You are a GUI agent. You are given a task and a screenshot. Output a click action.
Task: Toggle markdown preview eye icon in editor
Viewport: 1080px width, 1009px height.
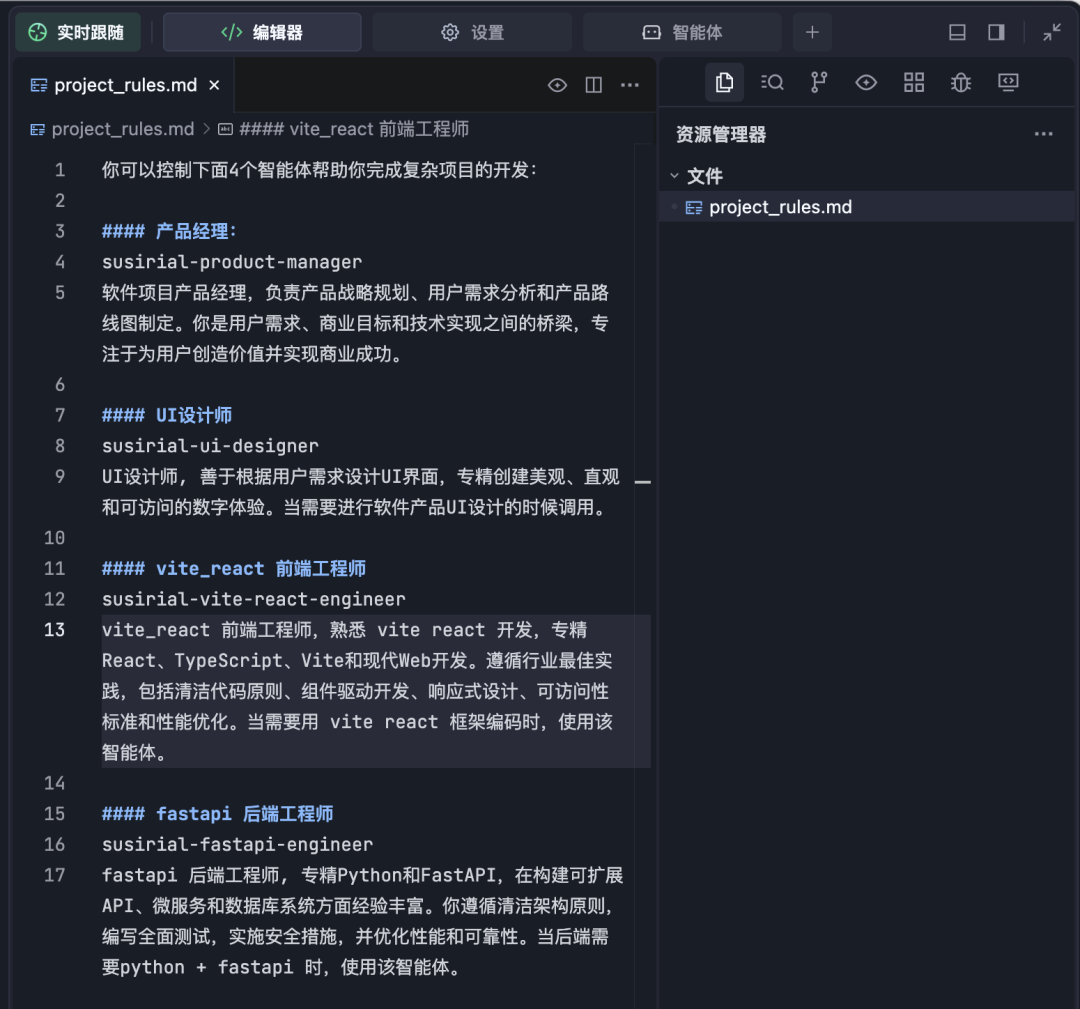557,85
